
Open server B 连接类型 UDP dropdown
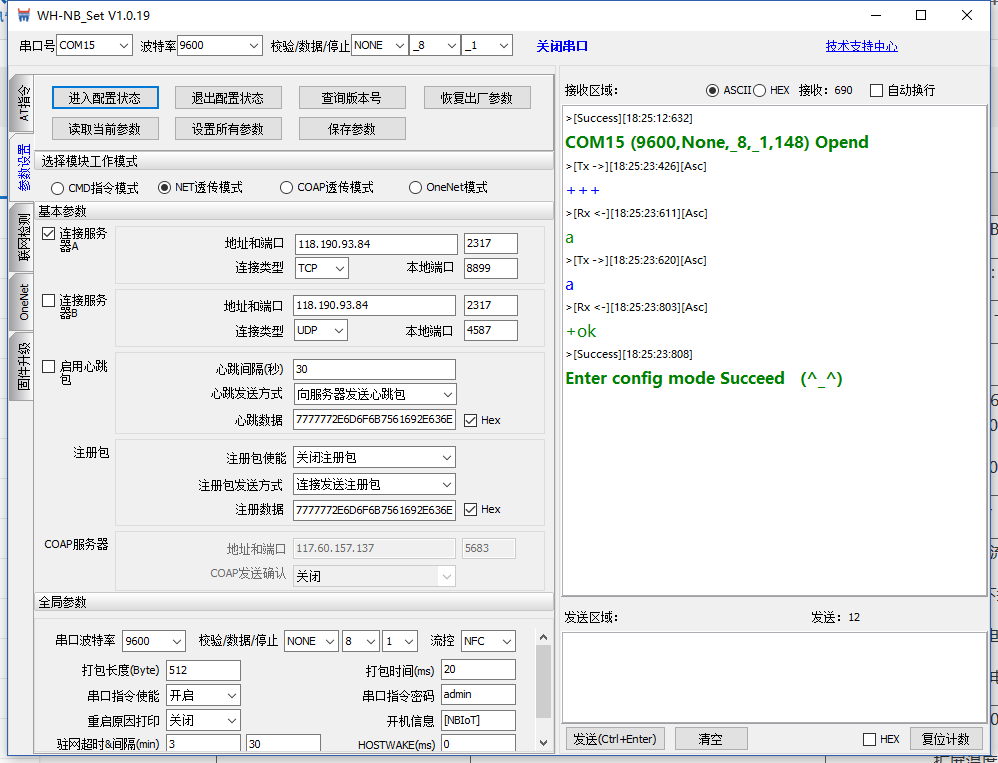(321, 331)
